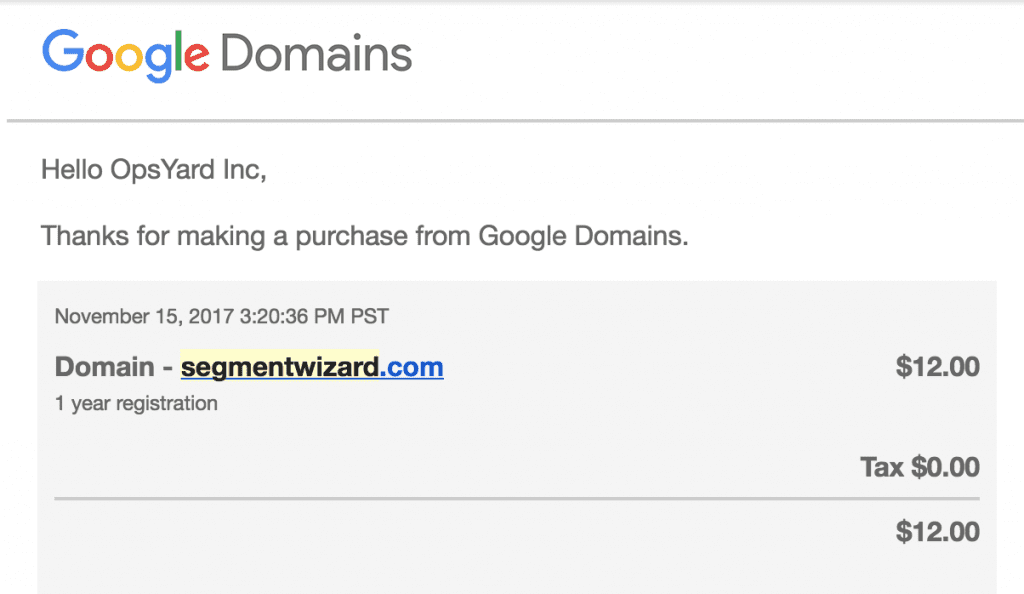Click the PST timezone in timestamp
The width and height of the screenshot is (1024, 594).
click(370, 317)
